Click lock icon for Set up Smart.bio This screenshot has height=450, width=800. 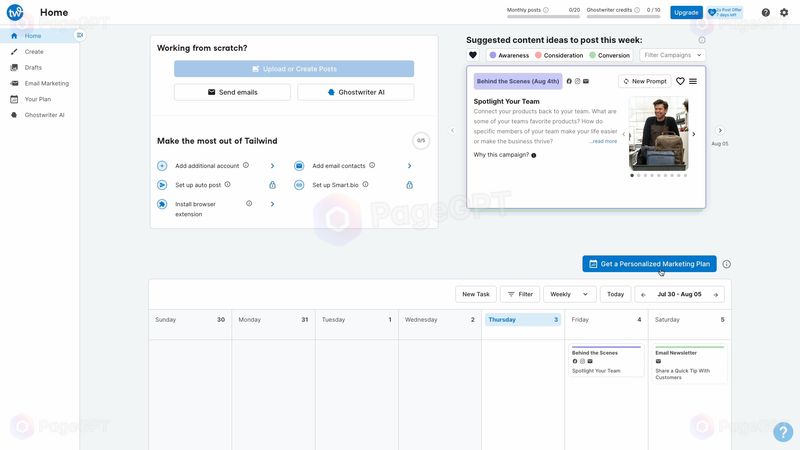tap(409, 185)
